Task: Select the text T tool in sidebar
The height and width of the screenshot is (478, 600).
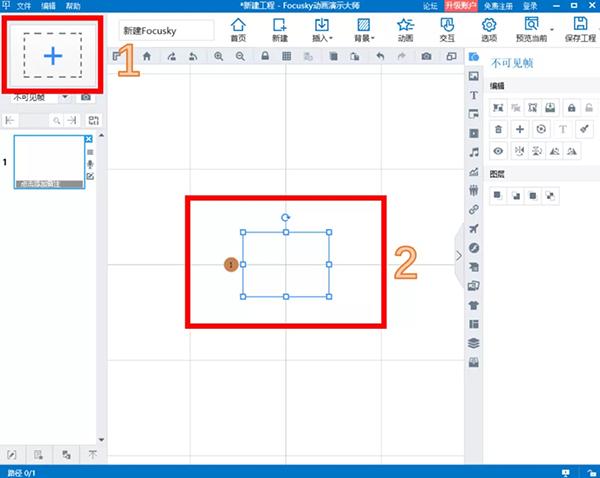Action: (474, 95)
